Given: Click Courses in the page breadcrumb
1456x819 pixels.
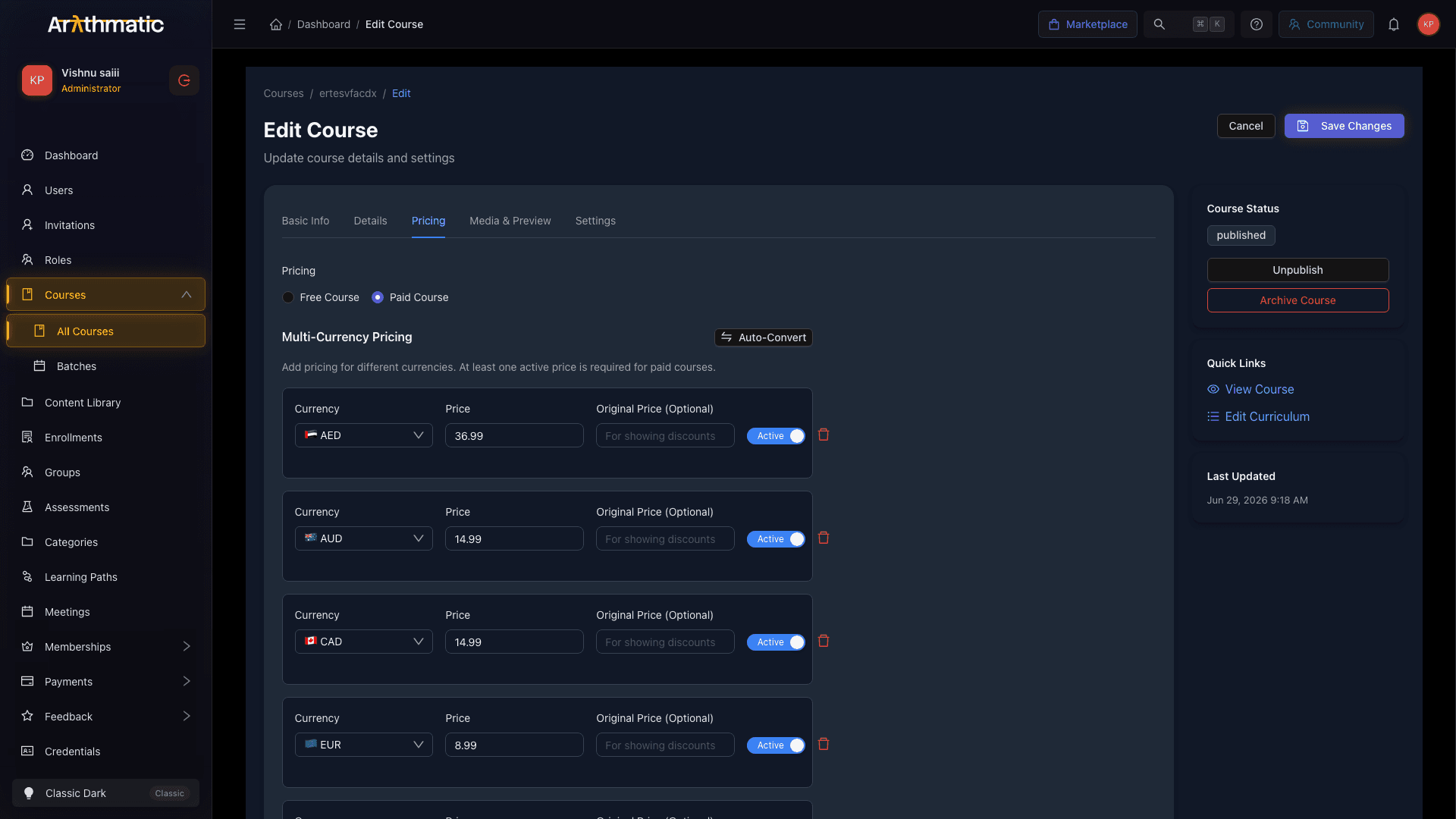Looking at the screenshot, I should pyautogui.click(x=284, y=93).
